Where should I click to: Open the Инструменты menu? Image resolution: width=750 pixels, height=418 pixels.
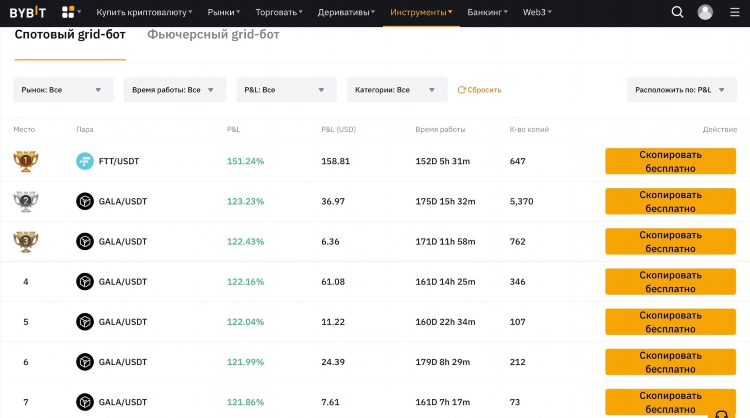tap(421, 12)
